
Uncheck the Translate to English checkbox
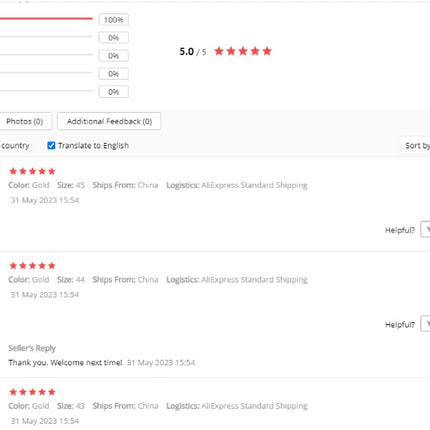pyautogui.click(x=51, y=145)
